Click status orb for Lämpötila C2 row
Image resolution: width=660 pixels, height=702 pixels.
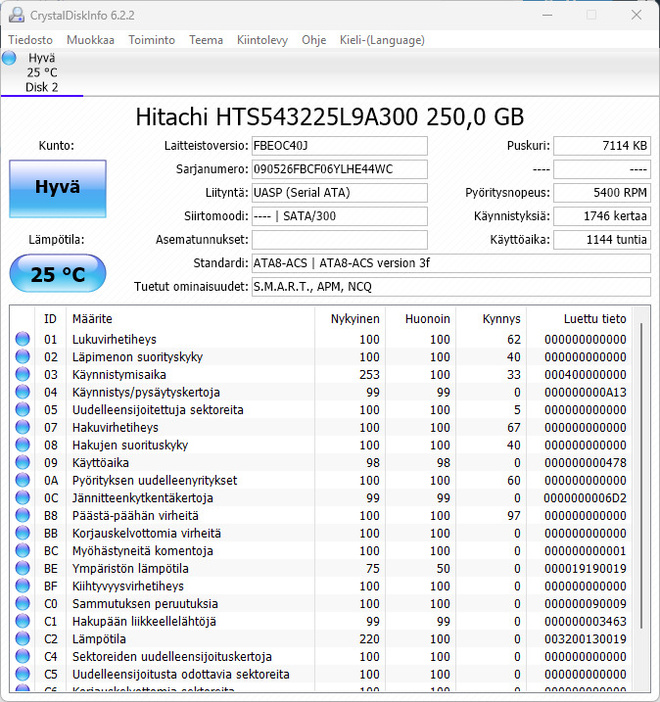point(22,639)
